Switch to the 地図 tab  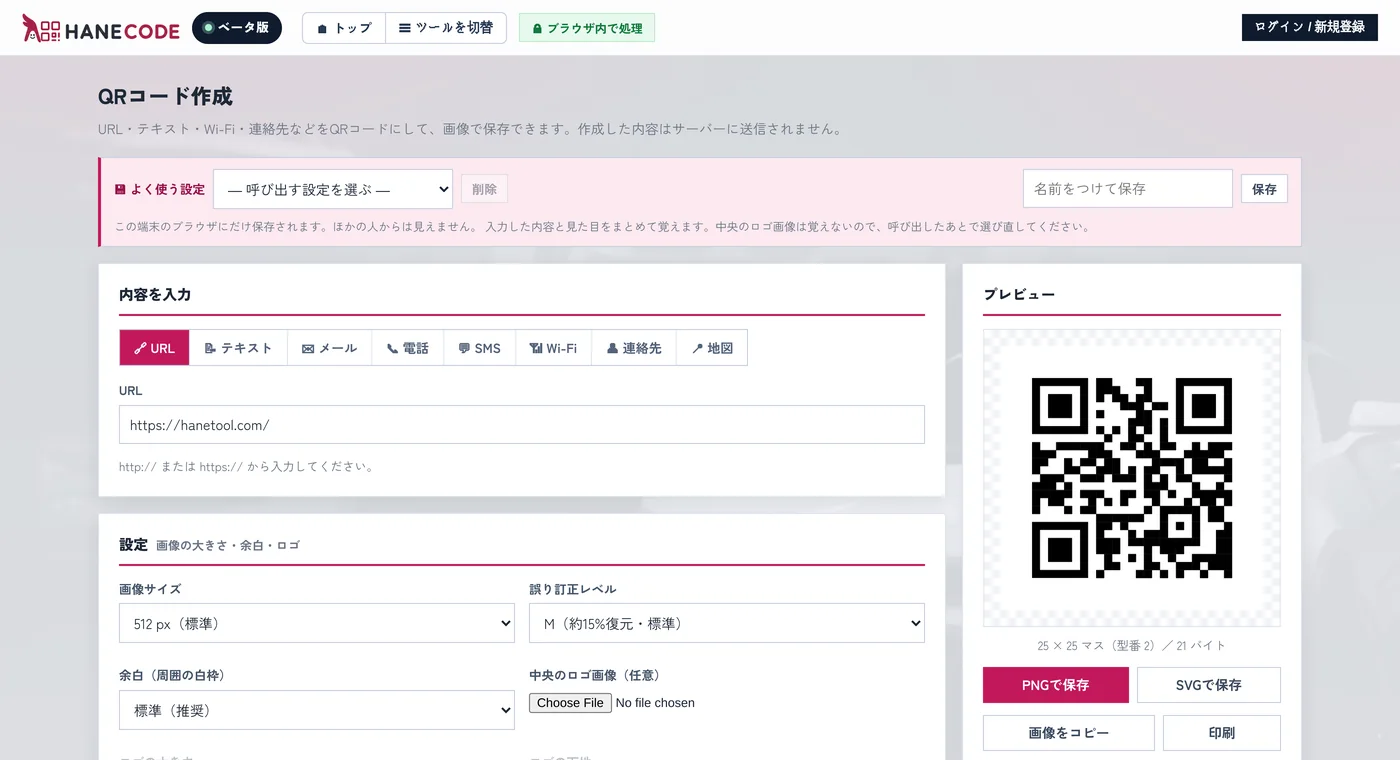point(712,348)
